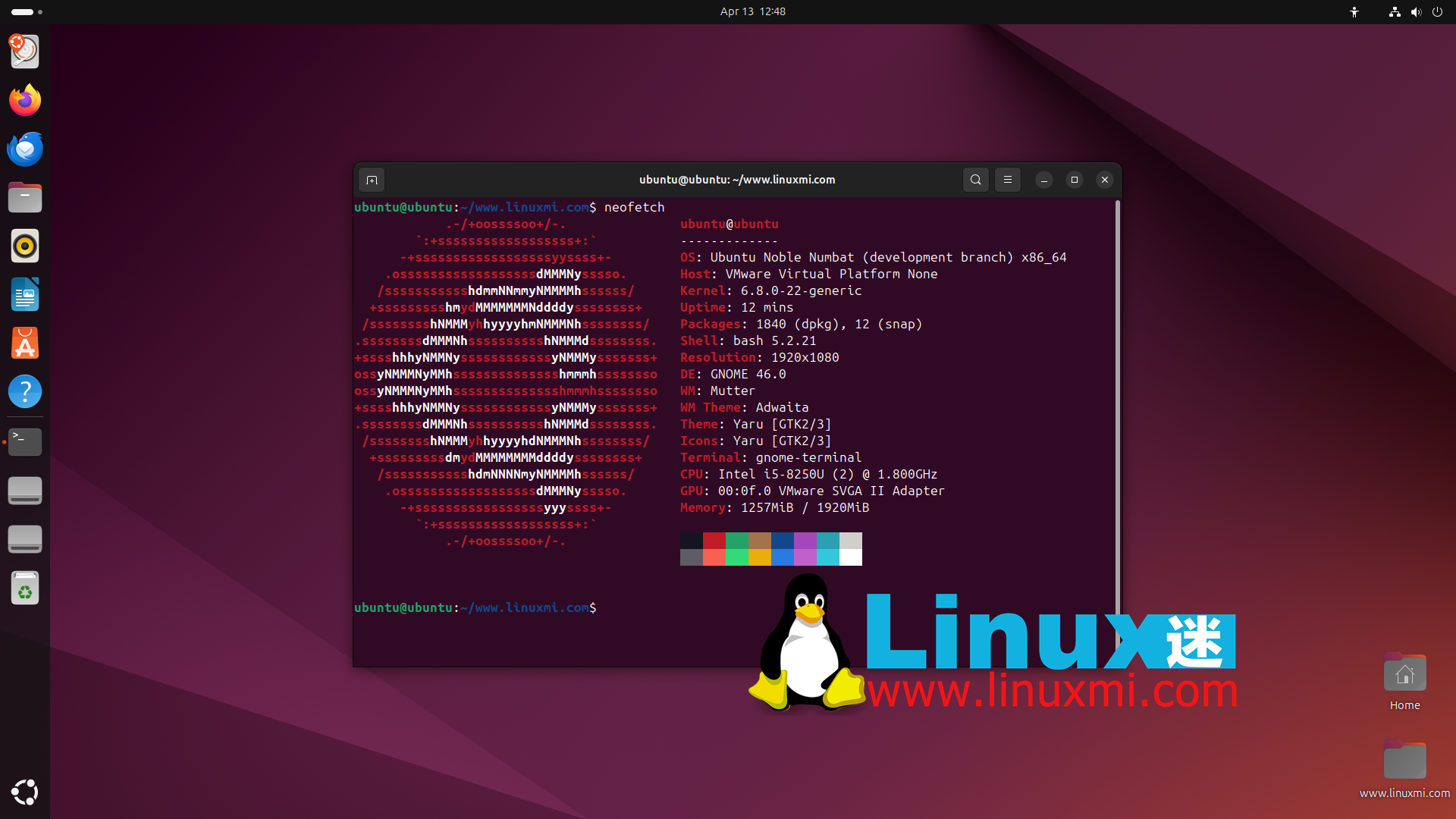
Task: Open a new tab in the terminal
Action: point(372,180)
